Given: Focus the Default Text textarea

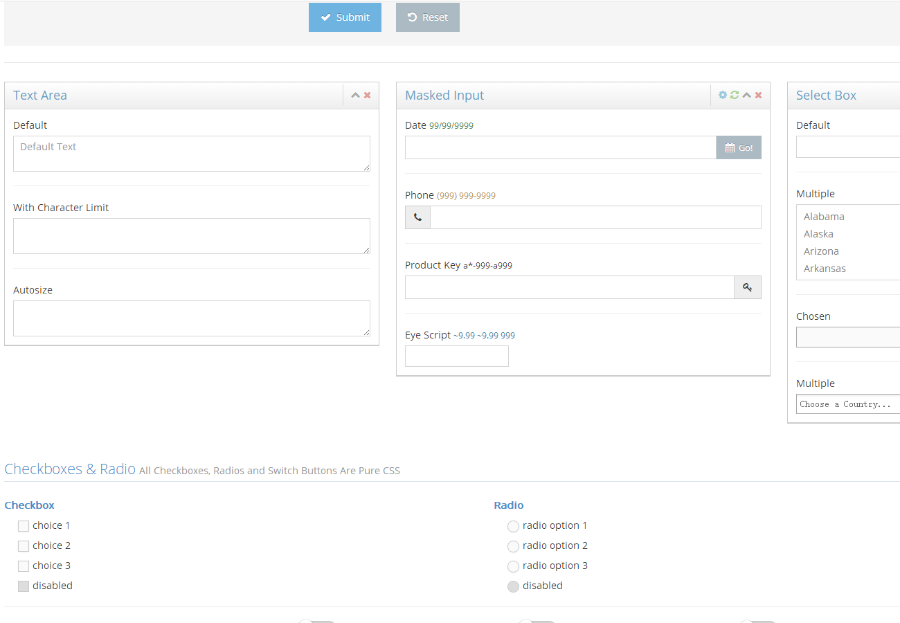Looking at the screenshot, I should (192, 154).
